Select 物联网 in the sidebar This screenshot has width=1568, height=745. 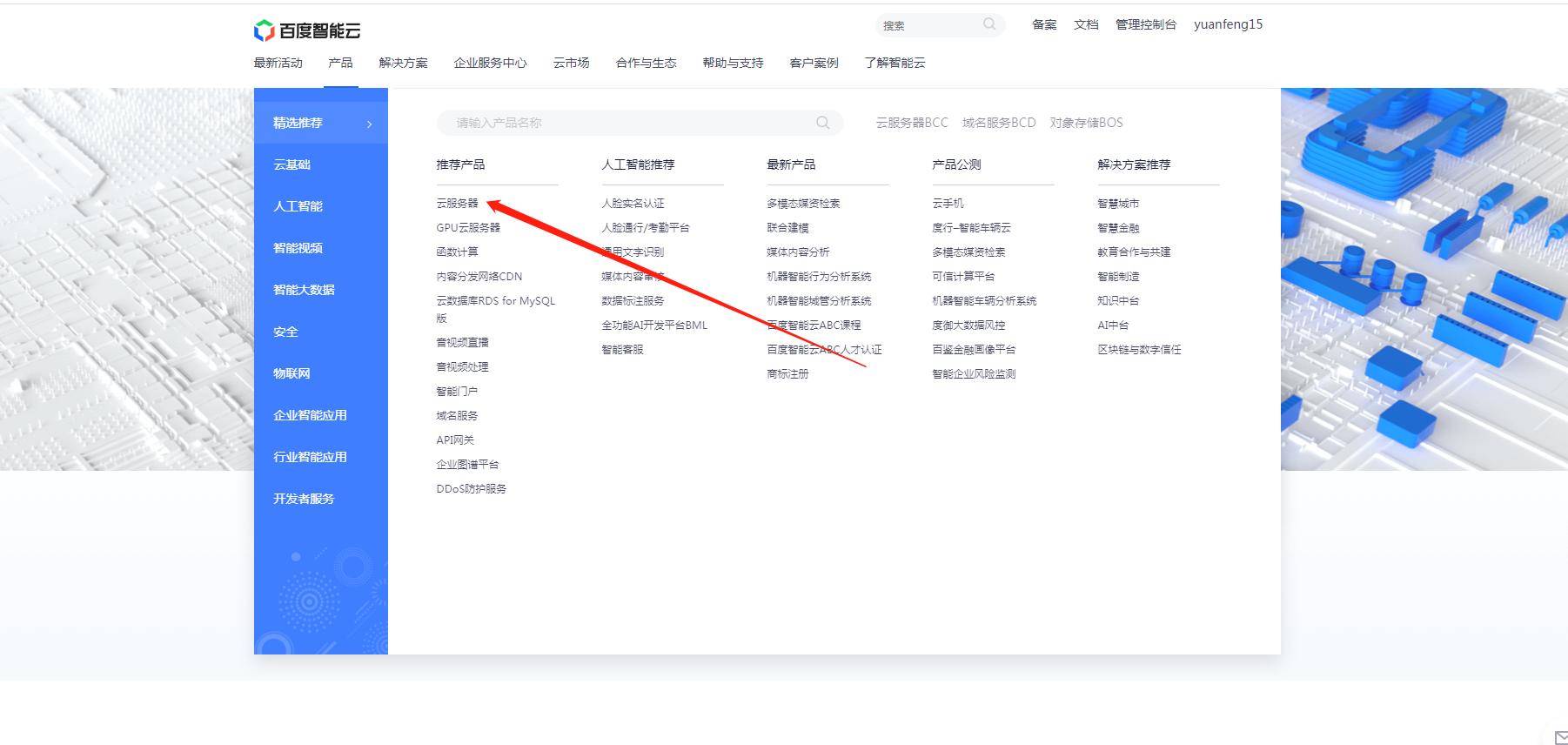point(291,373)
